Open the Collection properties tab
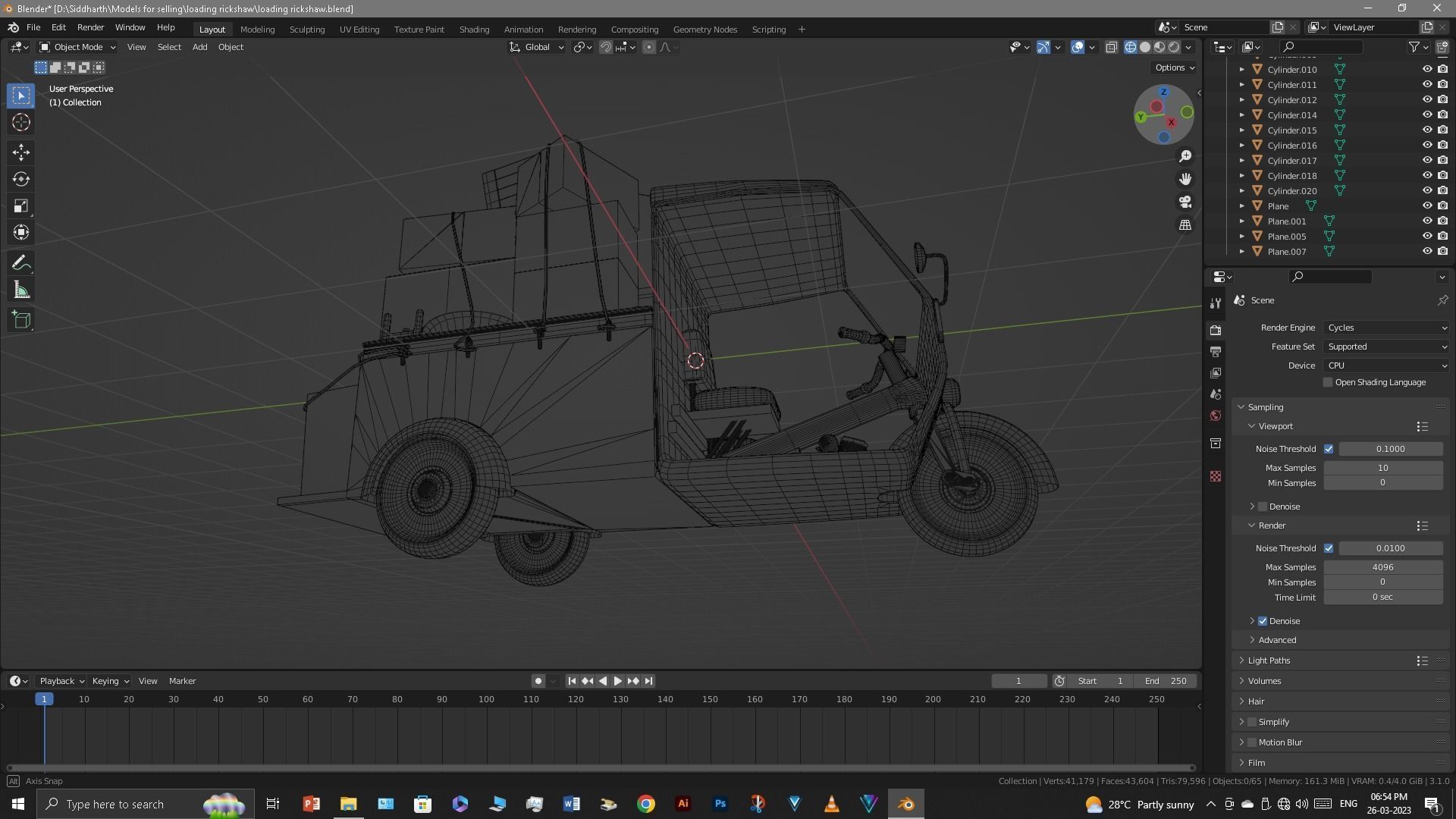 pyautogui.click(x=1216, y=443)
